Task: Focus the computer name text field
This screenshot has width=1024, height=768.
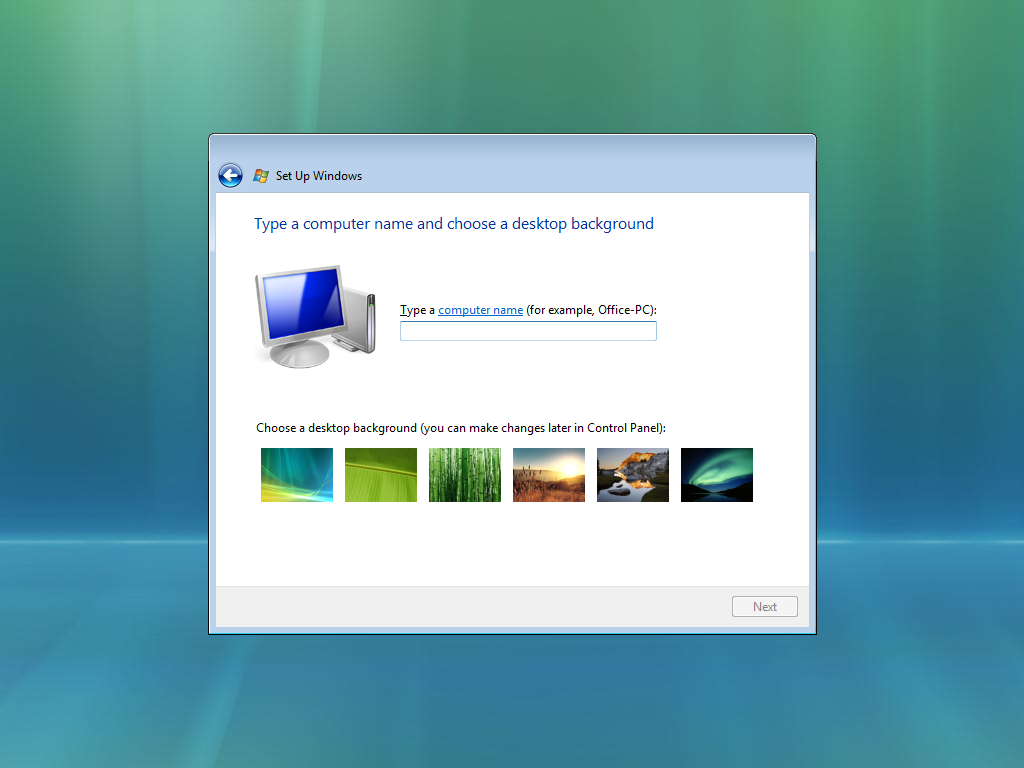Action: click(x=528, y=331)
